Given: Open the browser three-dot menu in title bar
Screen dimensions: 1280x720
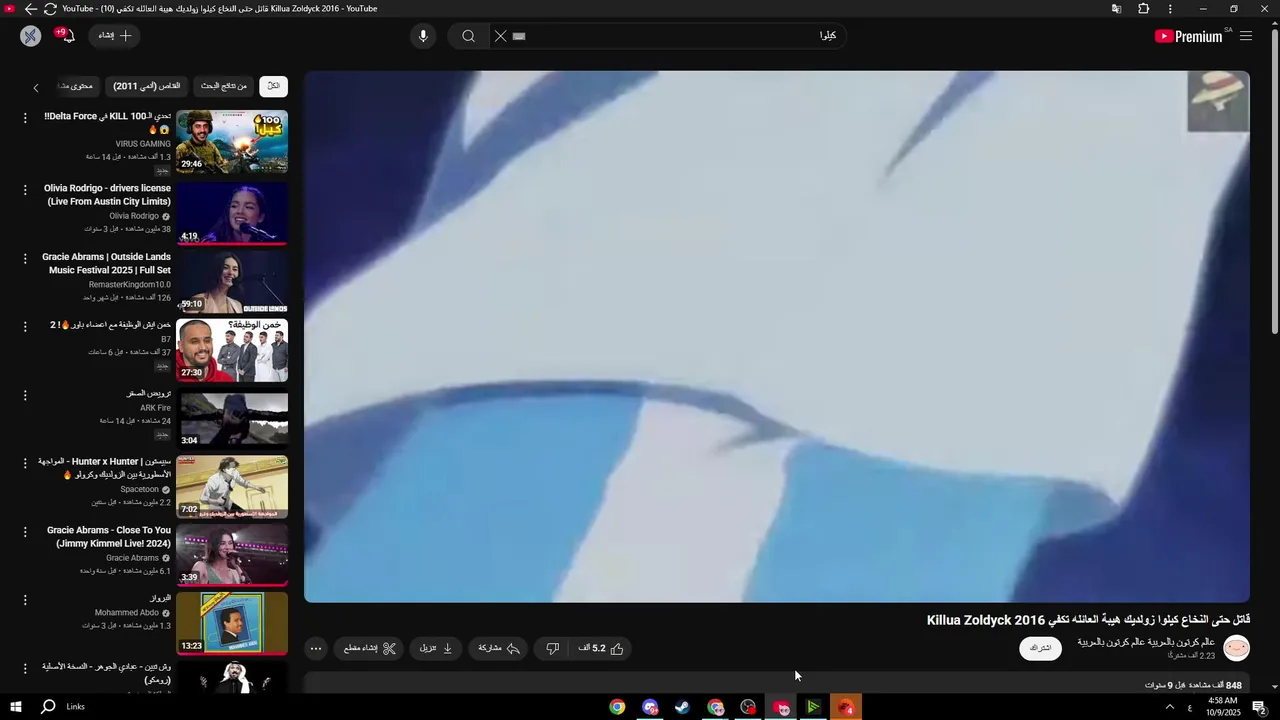Looking at the screenshot, I should pos(1170,9).
